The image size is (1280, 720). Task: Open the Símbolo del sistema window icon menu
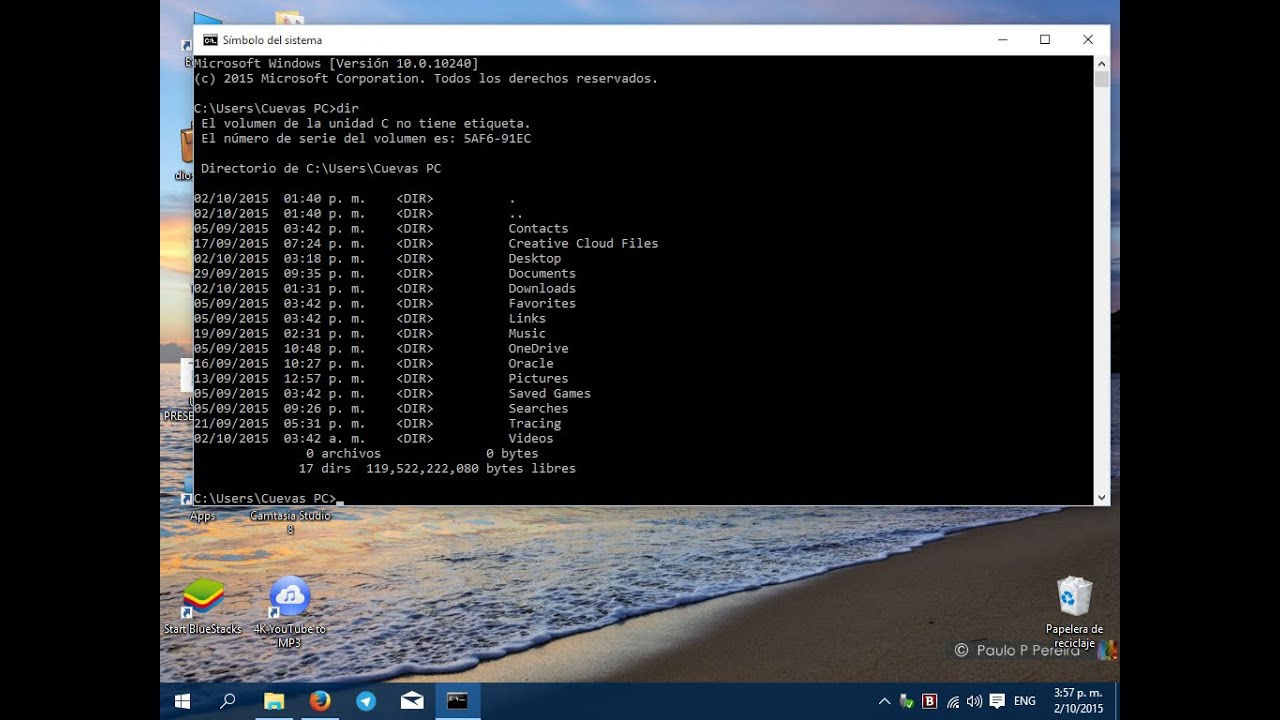(210, 40)
